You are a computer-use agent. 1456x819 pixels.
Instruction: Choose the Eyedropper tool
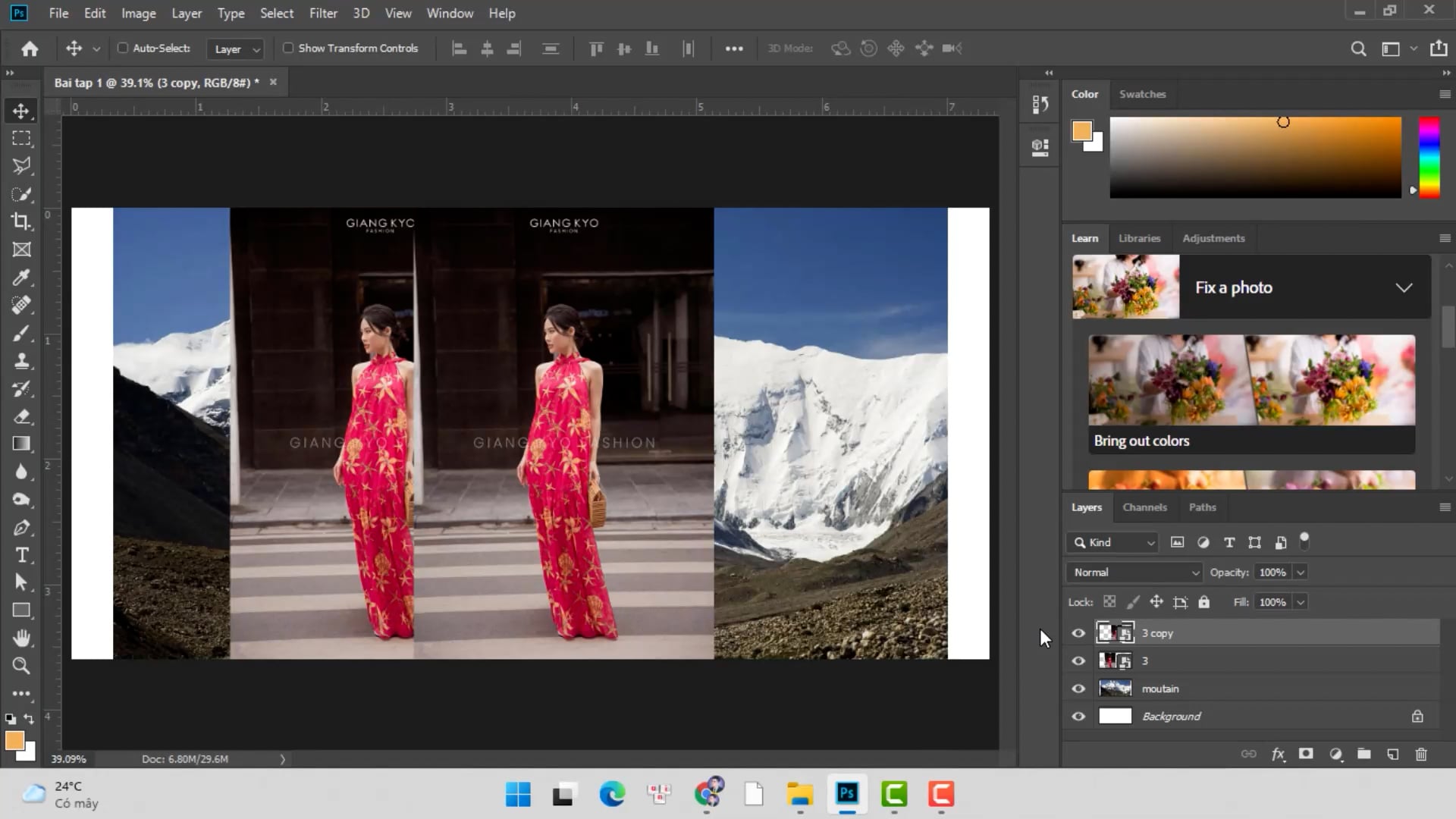tap(20, 278)
